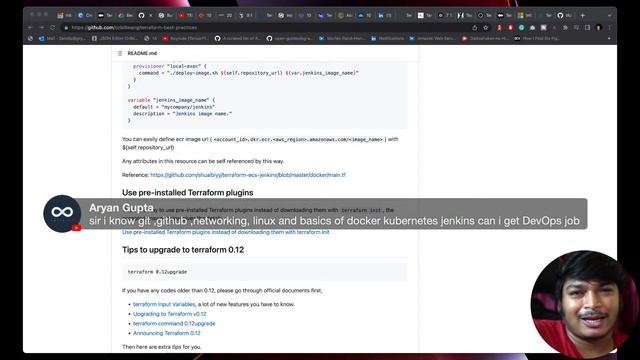Open a new tab with the plus button
The image size is (640, 360).
click(583, 16)
